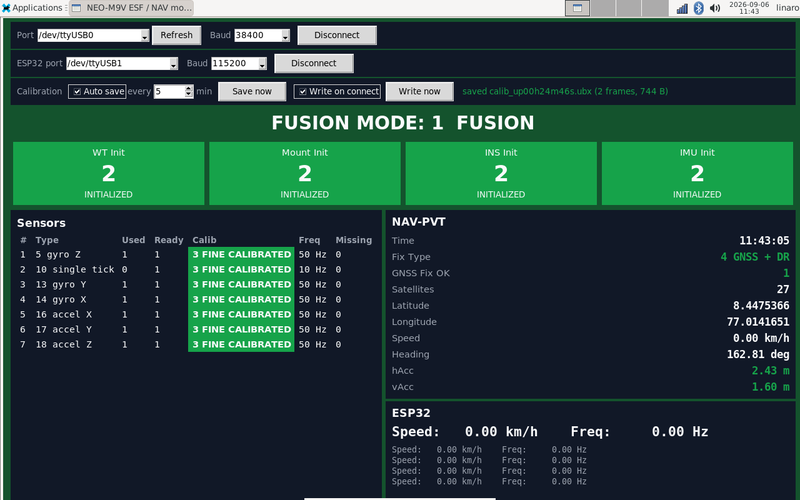Disconnect the ESP32 port

(314, 63)
